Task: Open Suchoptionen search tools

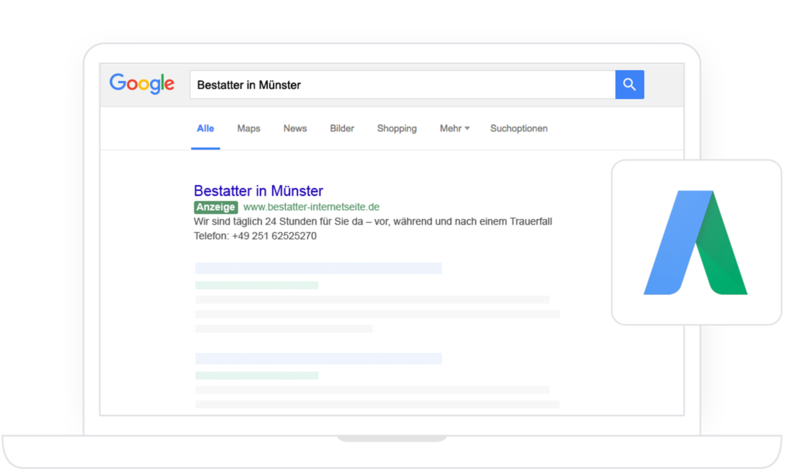Action: point(519,129)
